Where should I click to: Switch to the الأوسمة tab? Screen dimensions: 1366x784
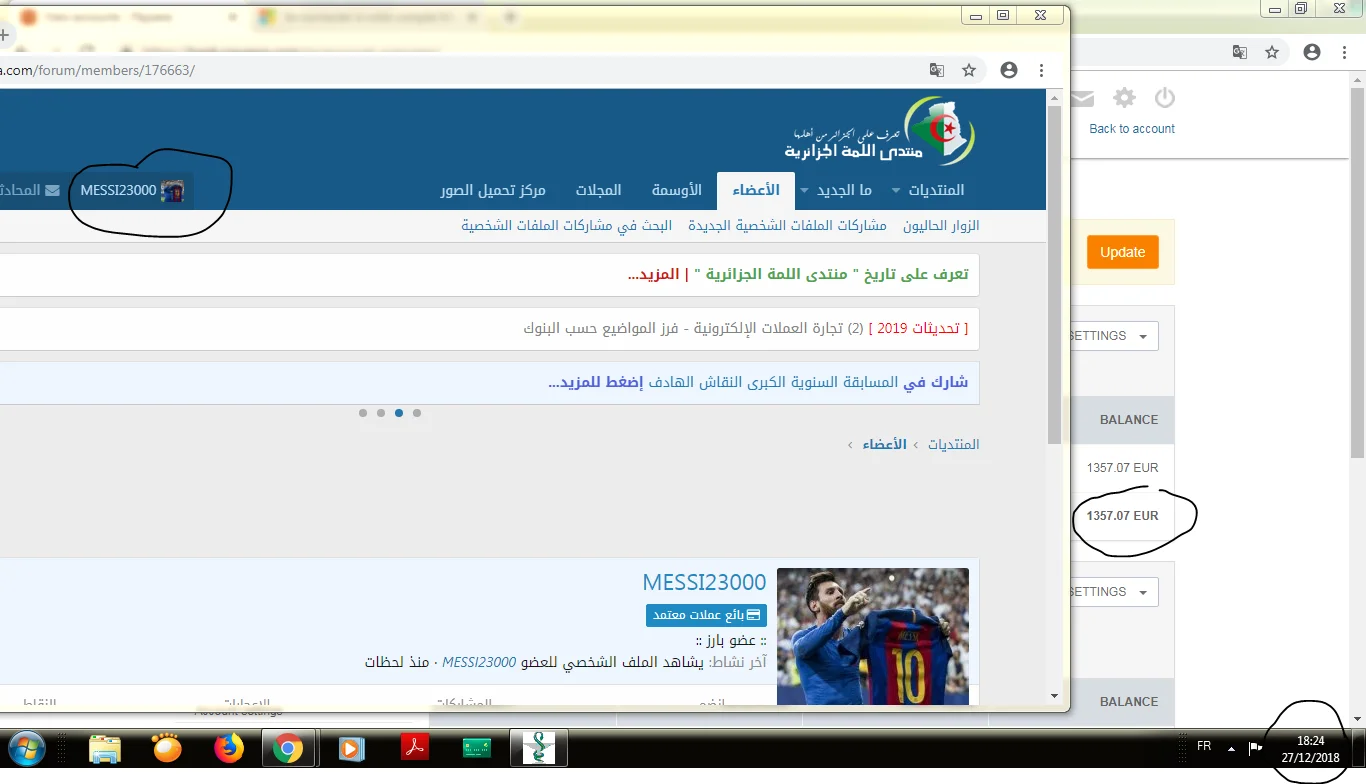pyautogui.click(x=677, y=190)
